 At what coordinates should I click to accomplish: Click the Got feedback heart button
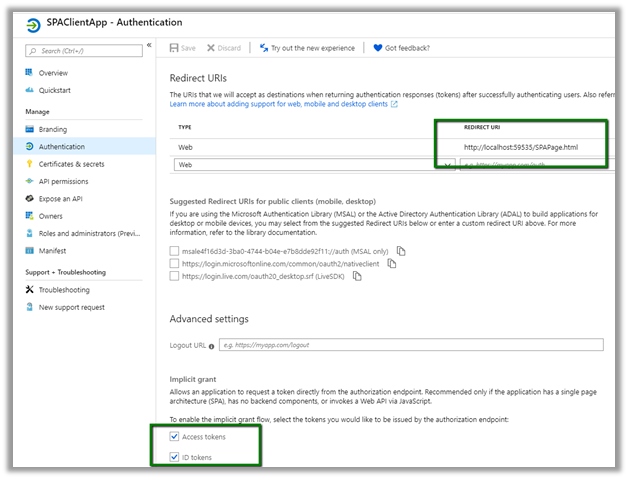(x=399, y=47)
